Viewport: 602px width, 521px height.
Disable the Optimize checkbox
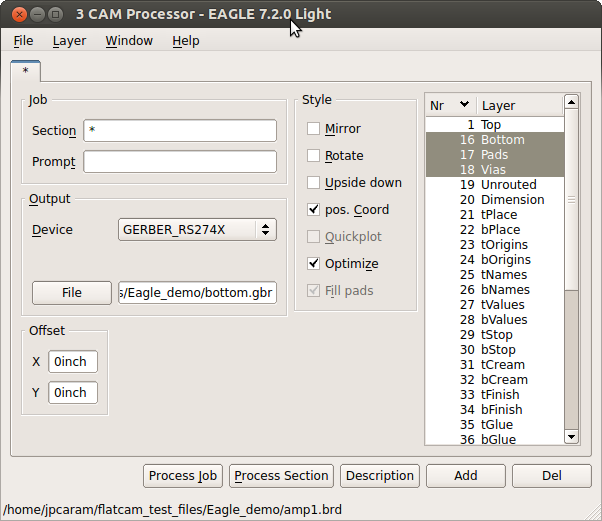pyautogui.click(x=314, y=264)
